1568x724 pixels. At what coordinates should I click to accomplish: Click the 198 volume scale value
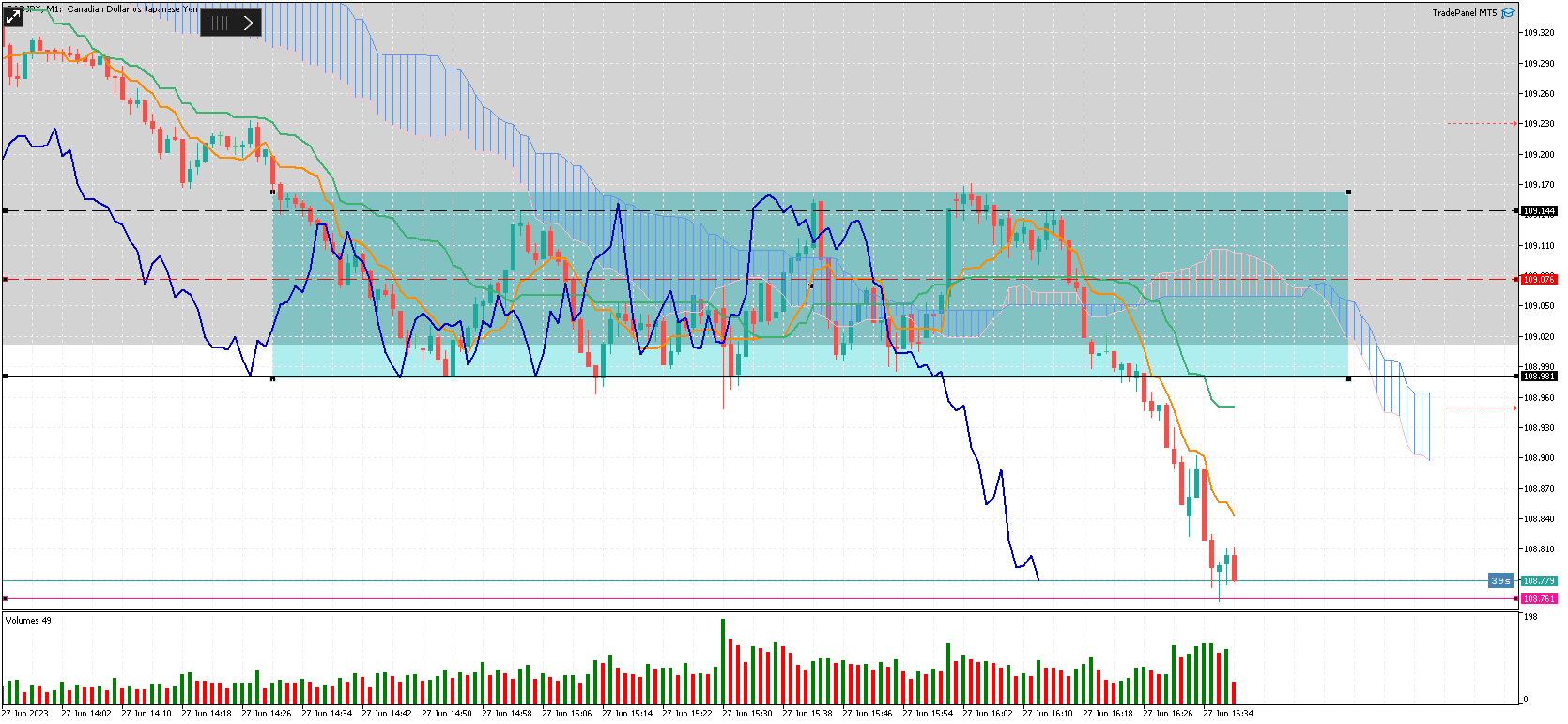1530,617
